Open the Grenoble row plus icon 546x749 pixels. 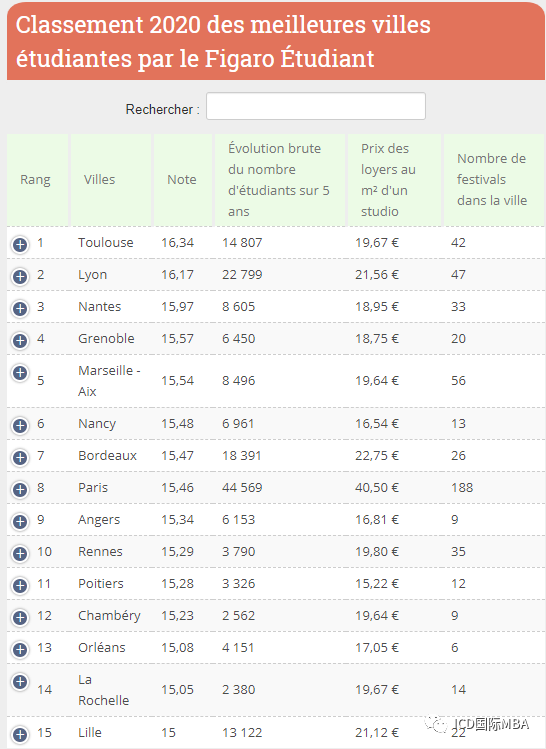tap(20, 341)
